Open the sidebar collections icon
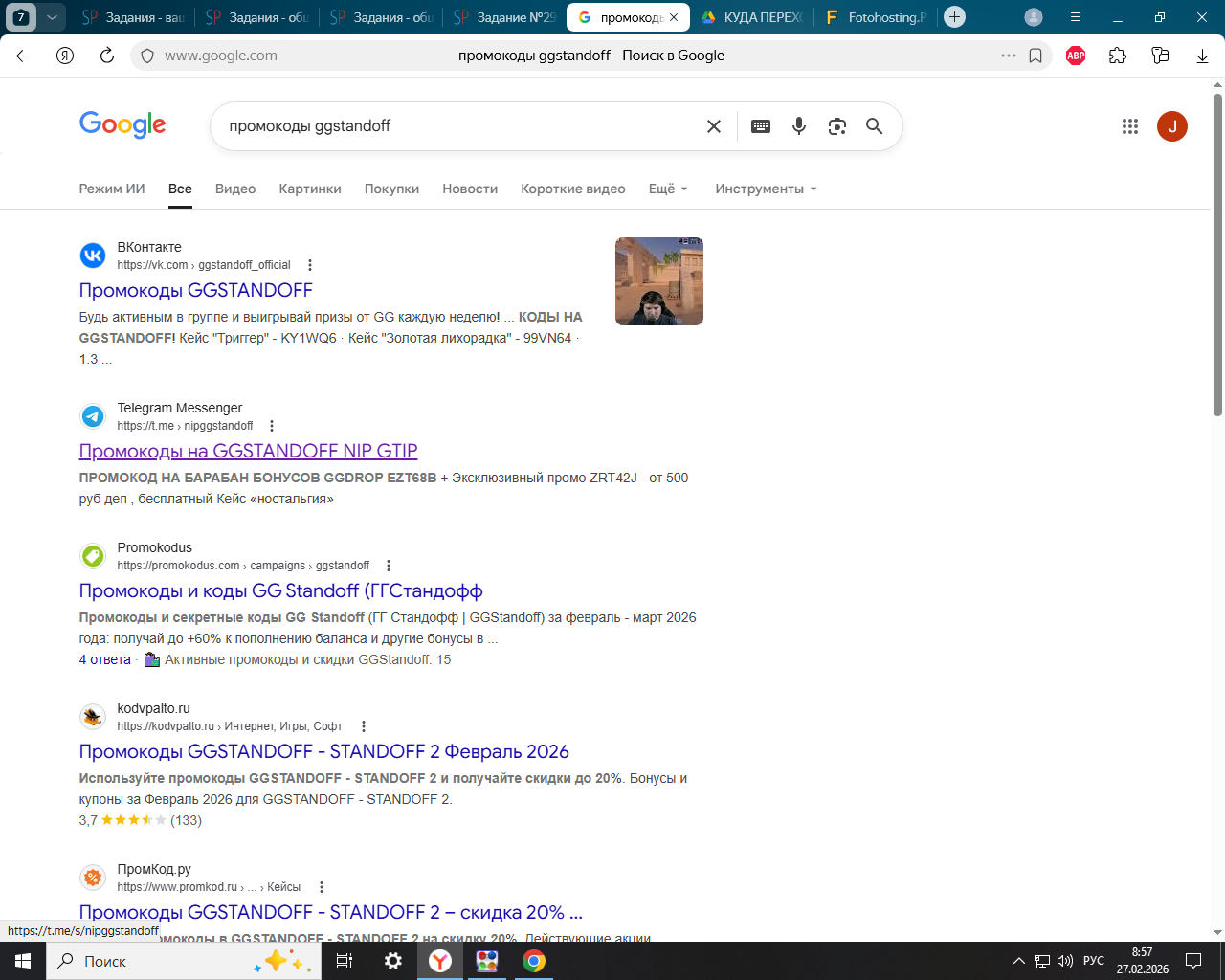This screenshot has width=1225, height=980. pyautogui.click(x=1160, y=56)
